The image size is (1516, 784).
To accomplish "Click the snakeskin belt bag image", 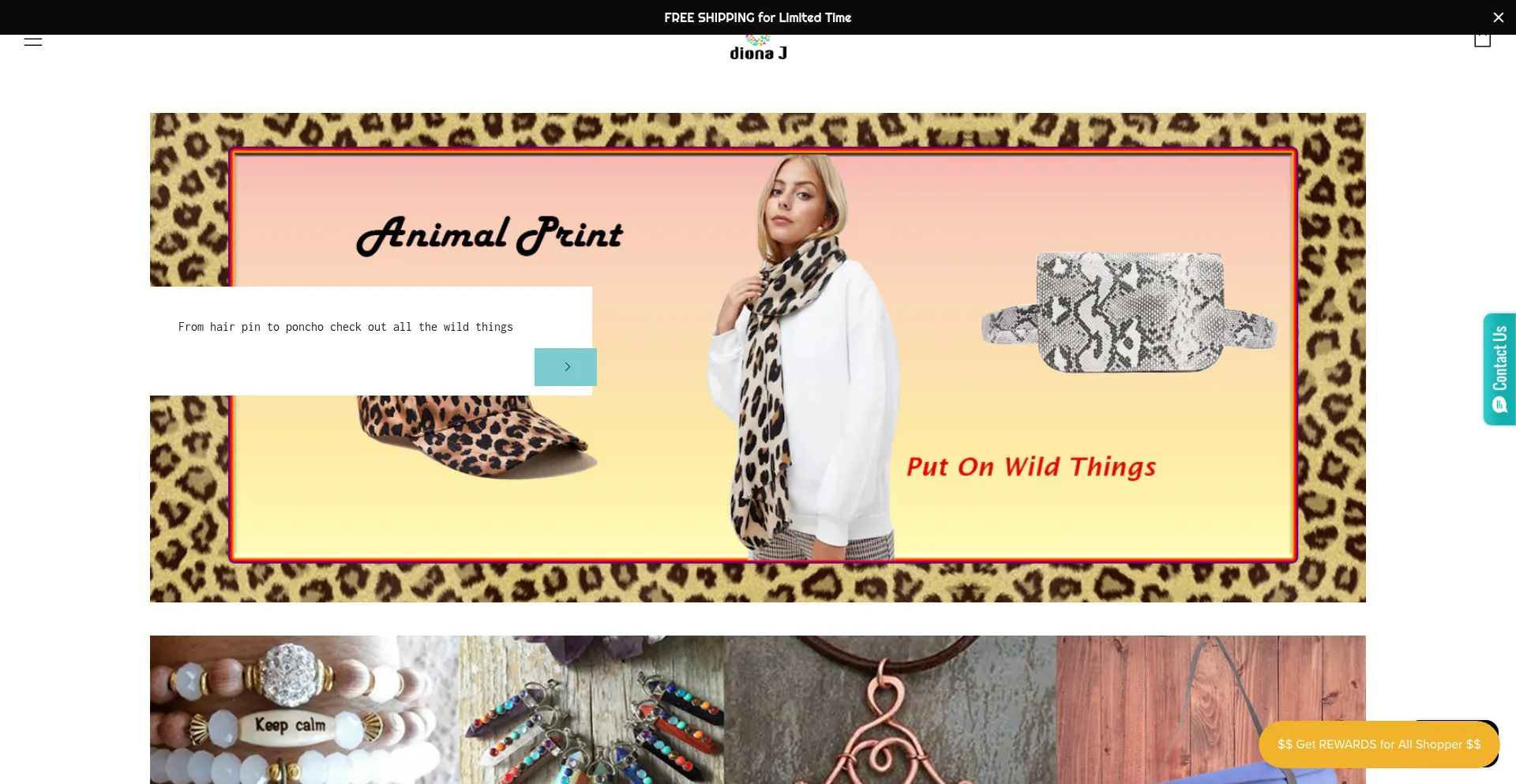I will pyautogui.click(x=1129, y=312).
